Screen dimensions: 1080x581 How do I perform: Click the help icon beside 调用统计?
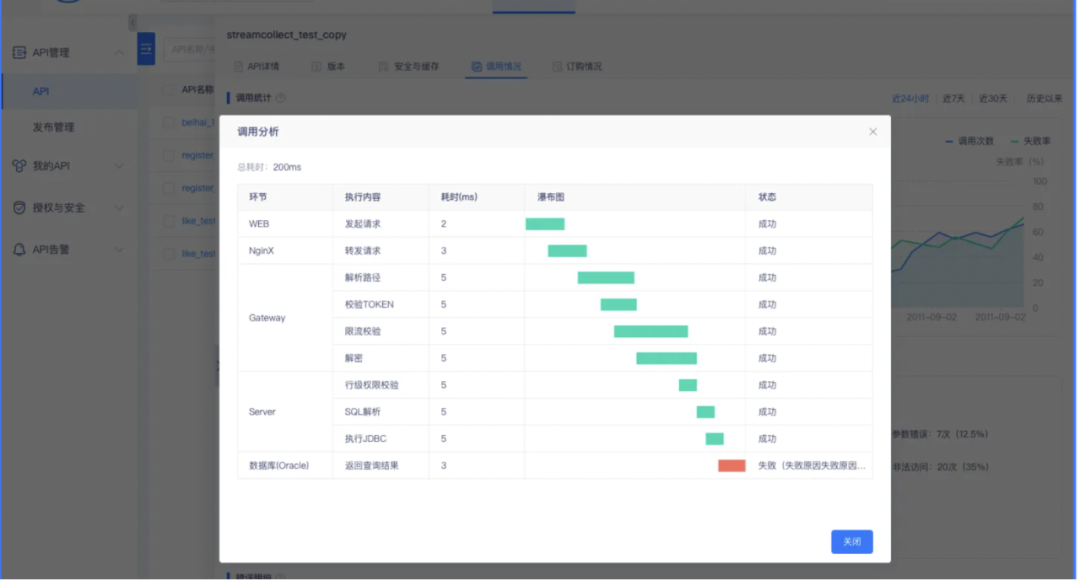click(x=281, y=98)
